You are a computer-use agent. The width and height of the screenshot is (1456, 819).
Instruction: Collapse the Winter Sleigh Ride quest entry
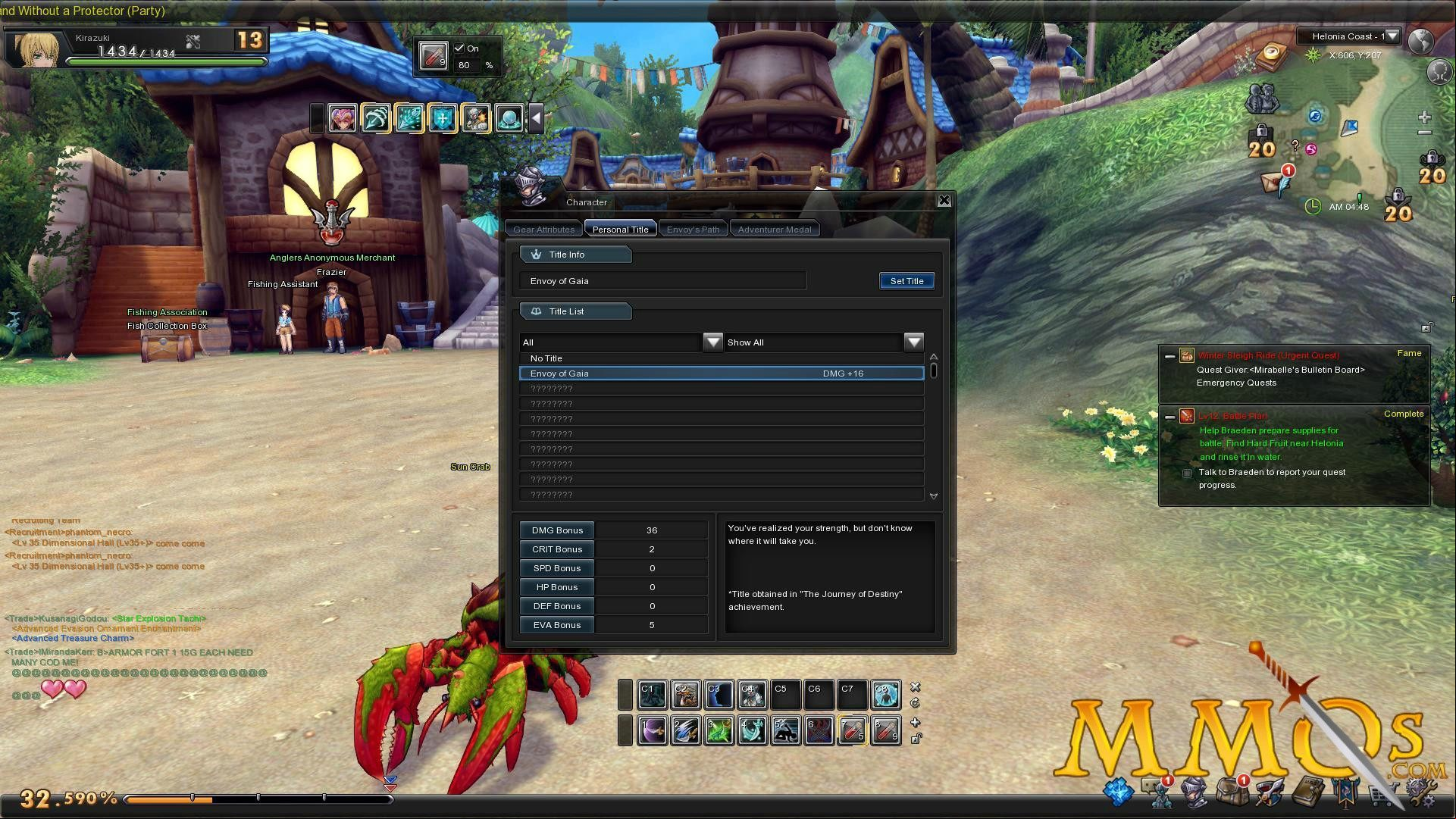click(1169, 356)
